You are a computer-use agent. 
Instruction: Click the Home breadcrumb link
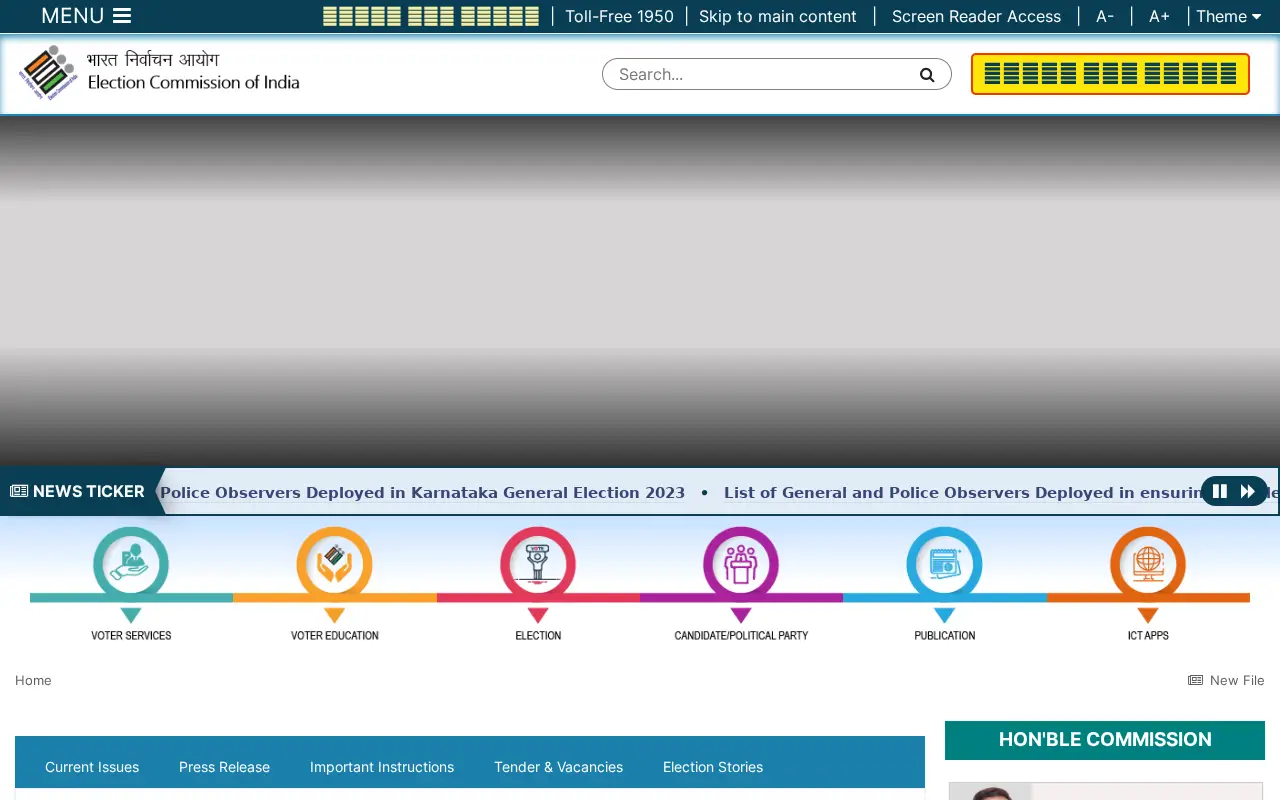tap(33, 680)
